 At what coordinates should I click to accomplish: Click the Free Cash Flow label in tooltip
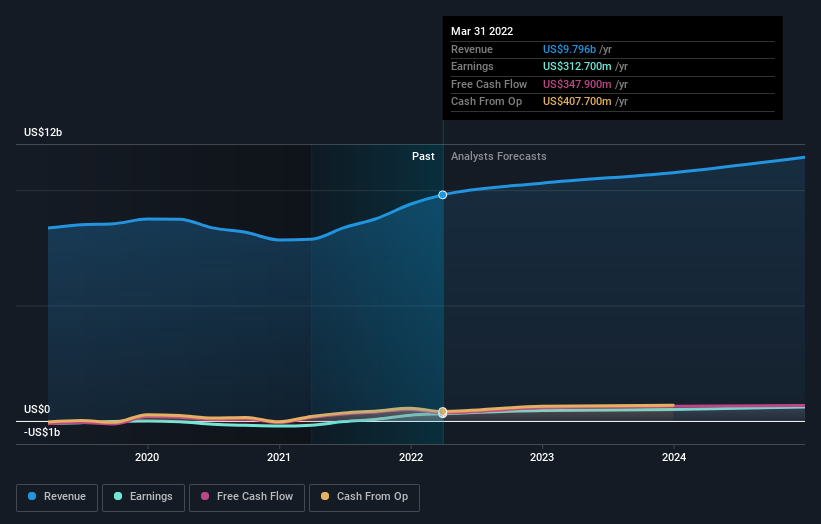[x=489, y=84]
